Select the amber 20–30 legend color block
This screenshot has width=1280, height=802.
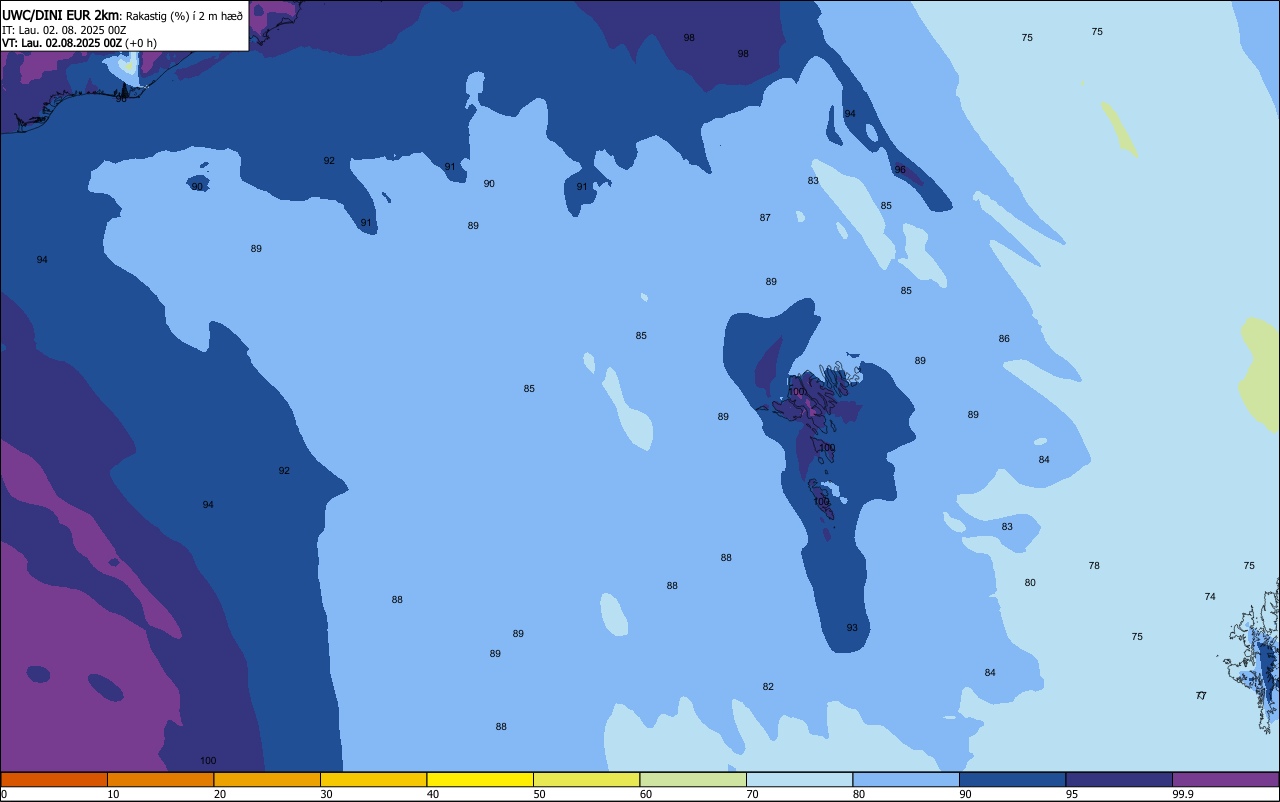(x=267, y=779)
